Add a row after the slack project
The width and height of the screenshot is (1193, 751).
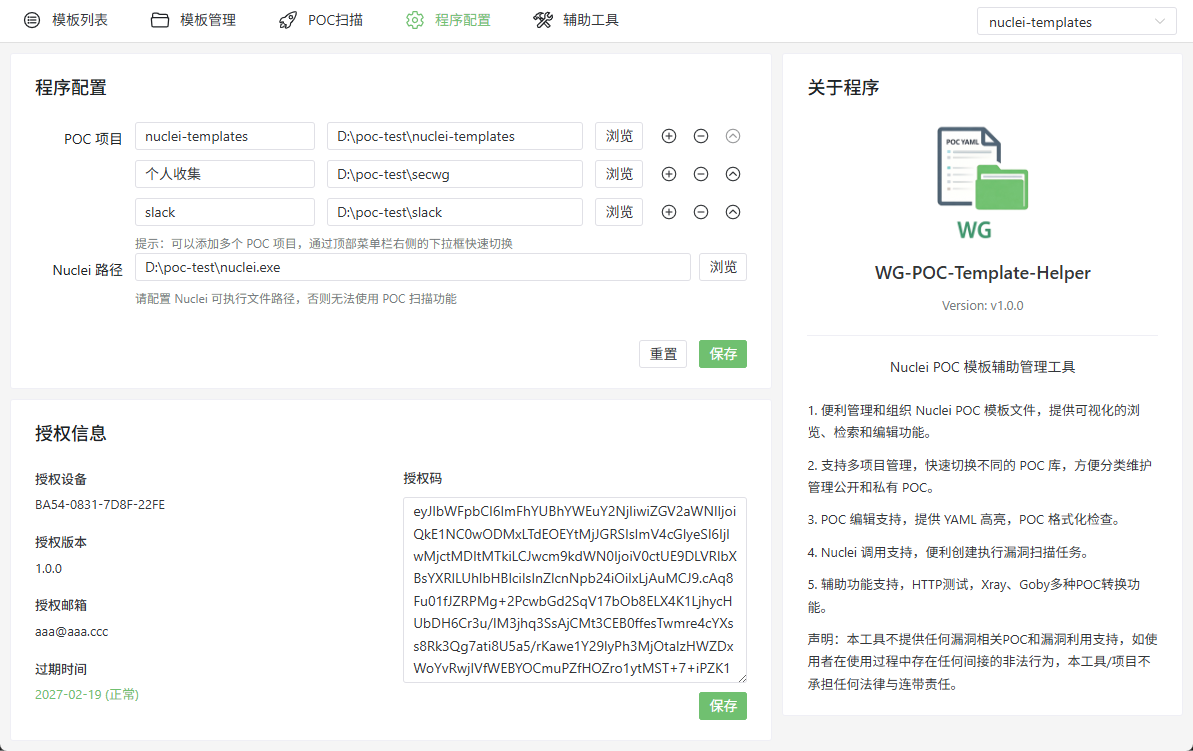[x=669, y=212]
